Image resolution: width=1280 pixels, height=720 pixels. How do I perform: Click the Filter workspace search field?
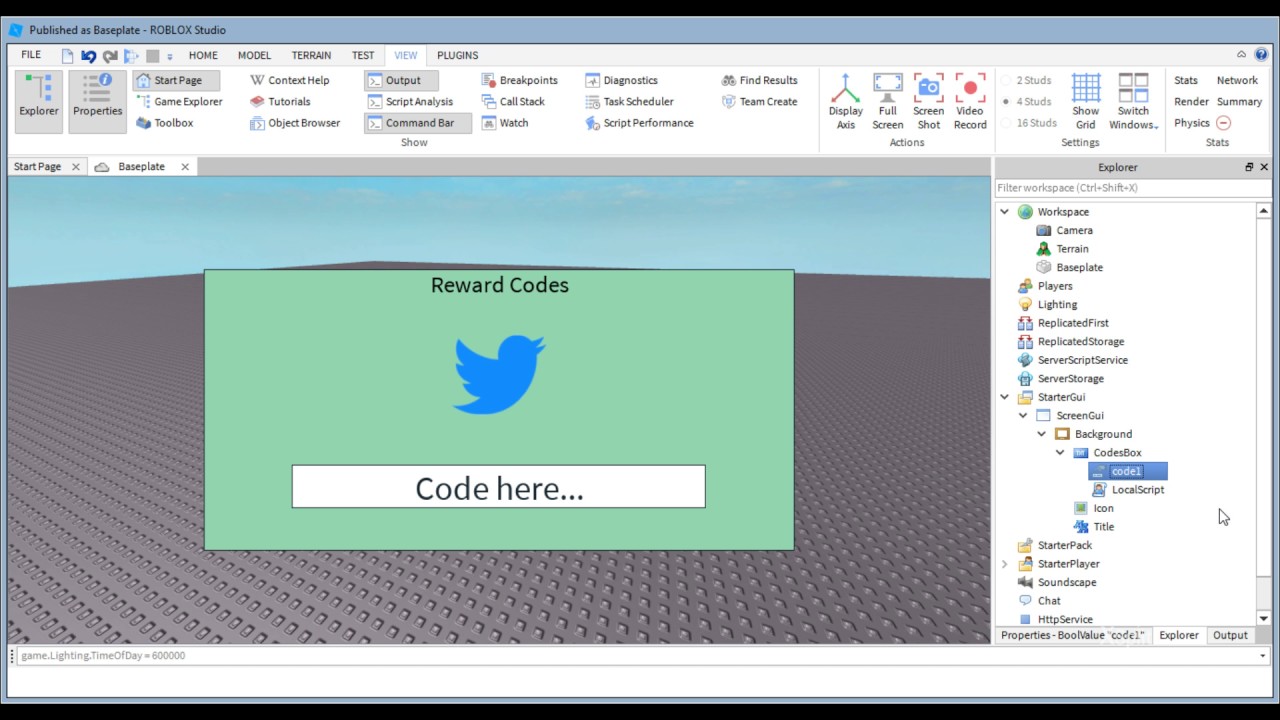point(1131,188)
